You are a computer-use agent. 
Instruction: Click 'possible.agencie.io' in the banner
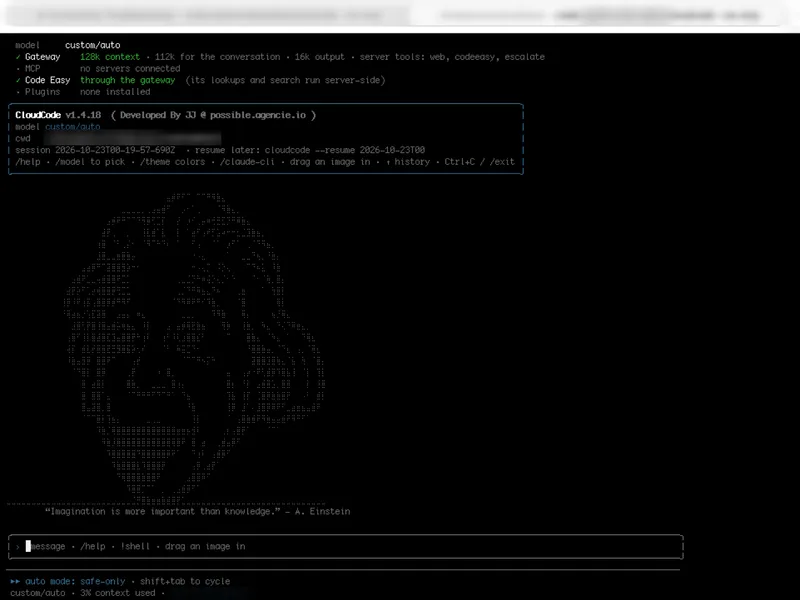[x=258, y=115]
